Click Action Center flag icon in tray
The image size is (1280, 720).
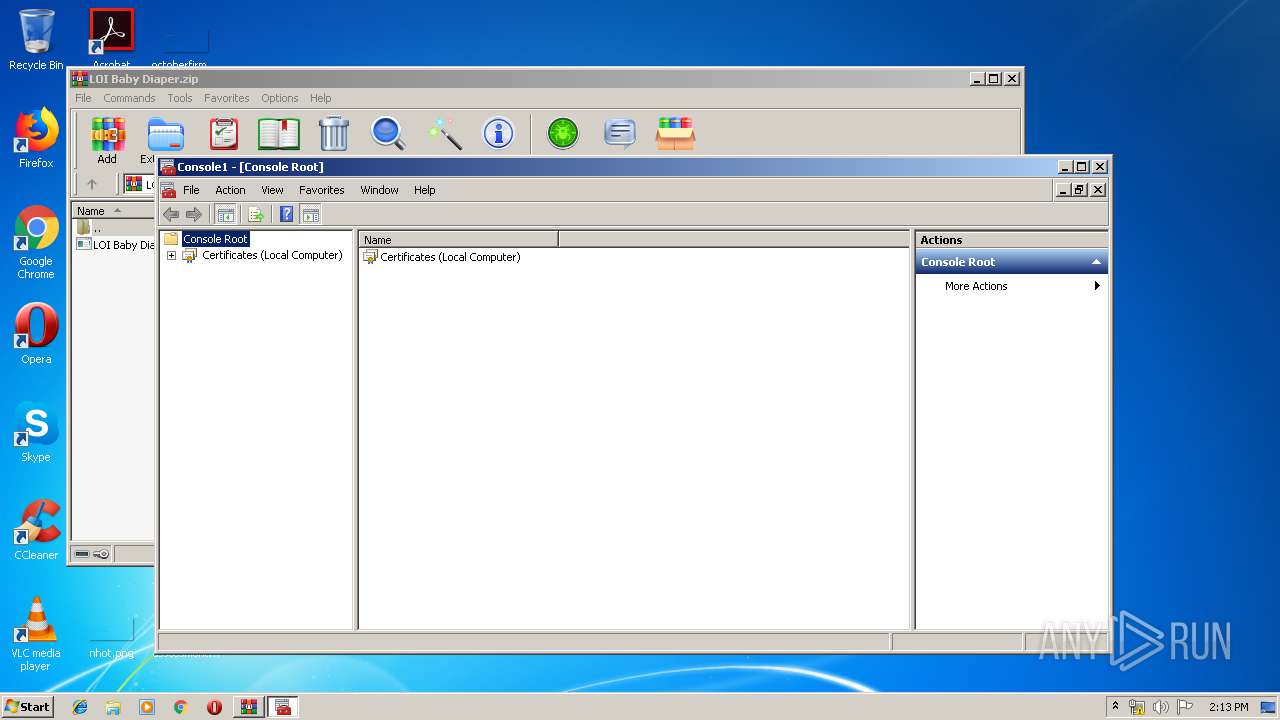(x=1185, y=707)
